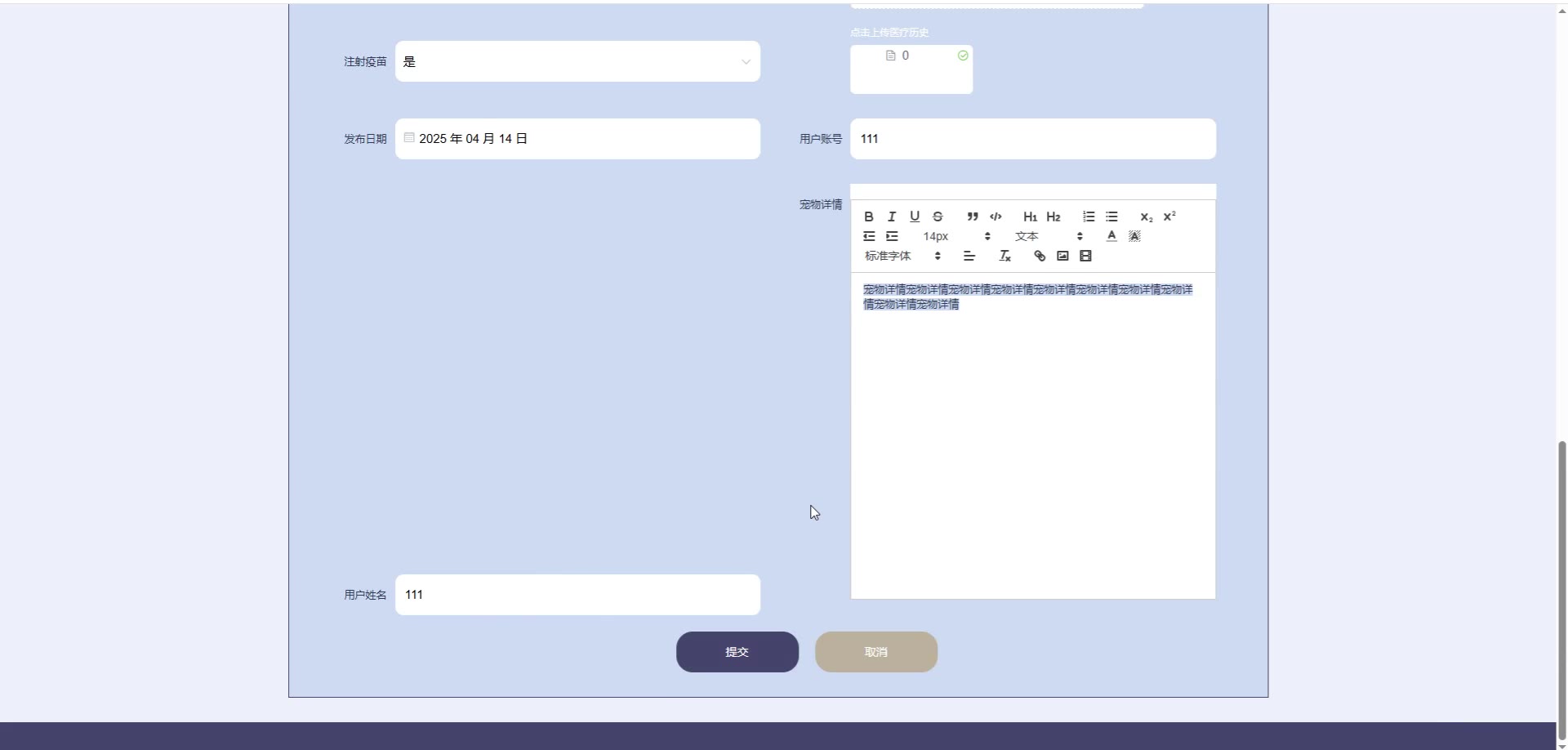Open the 文本 heading style dropdown

pos(1049,236)
